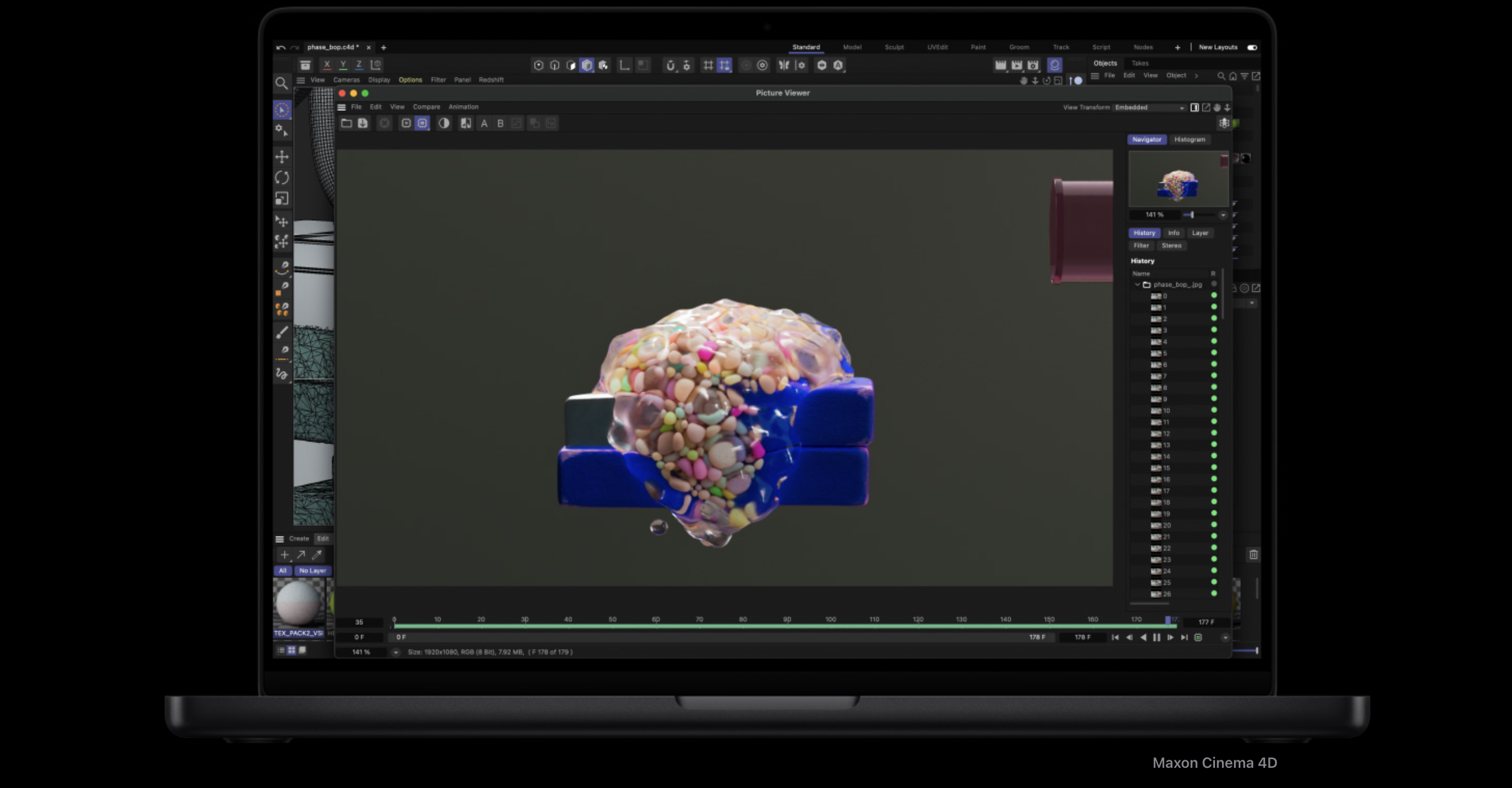This screenshot has height=788, width=1512.
Task: Click Render to Picture Viewer clapperboard
Action: [x=1017, y=65]
